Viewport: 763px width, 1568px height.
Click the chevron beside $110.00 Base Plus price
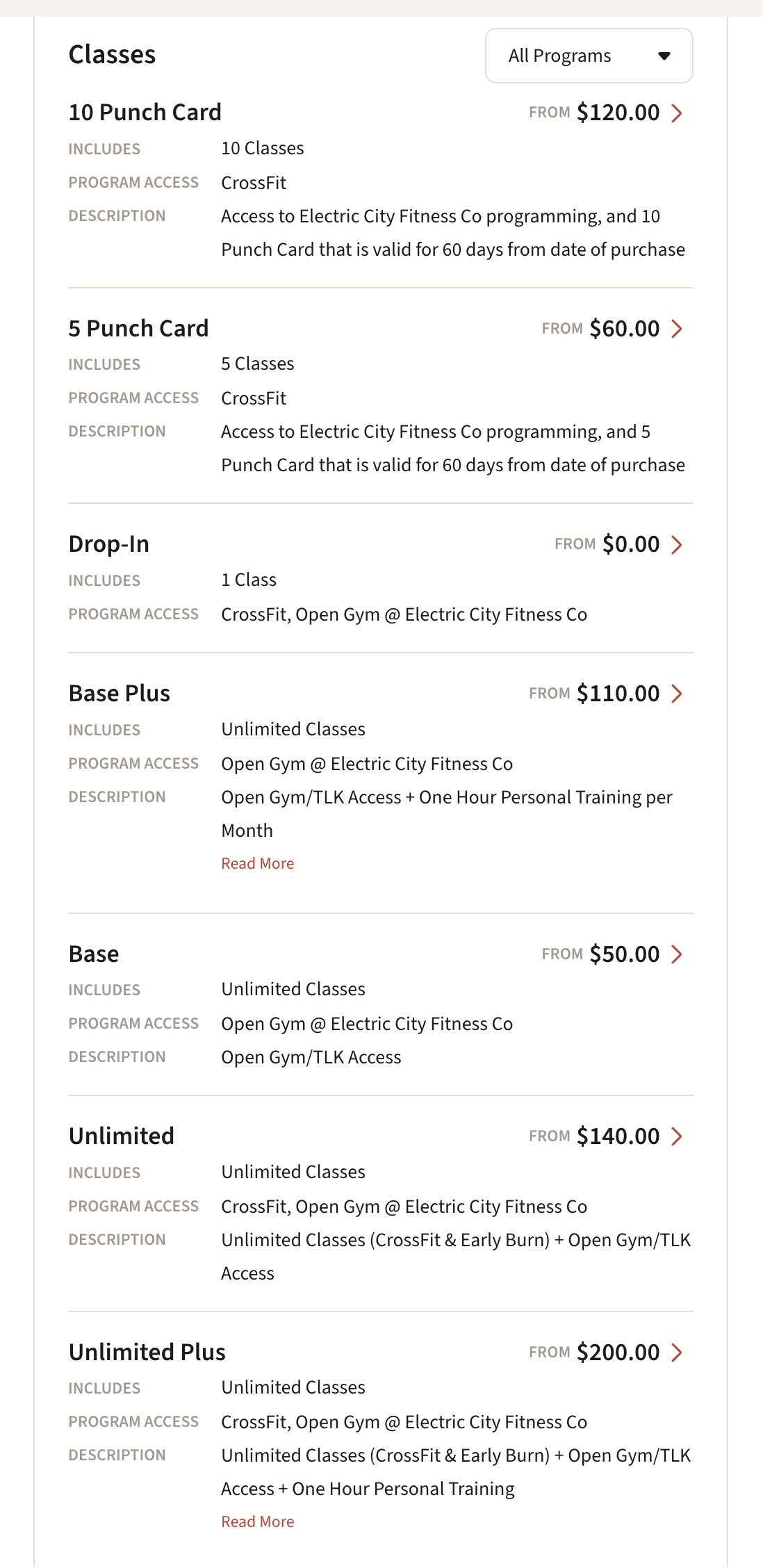pyautogui.click(x=677, y=694)
